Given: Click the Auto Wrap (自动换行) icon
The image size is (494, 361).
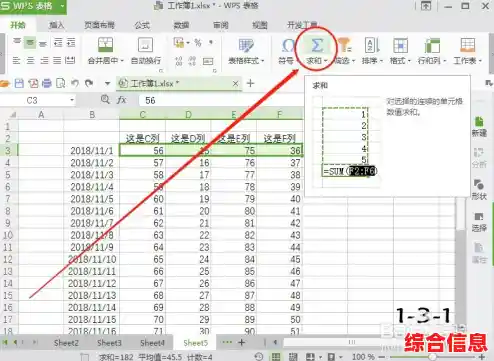Looking at the screenshot, I should tap(145, 45).
